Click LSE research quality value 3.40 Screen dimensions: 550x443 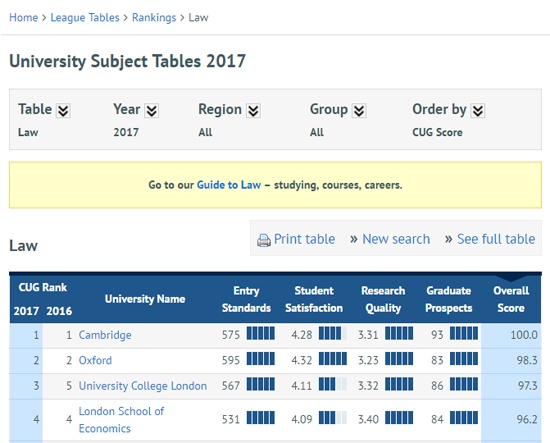pyautogui.click(x=368, y=419)
